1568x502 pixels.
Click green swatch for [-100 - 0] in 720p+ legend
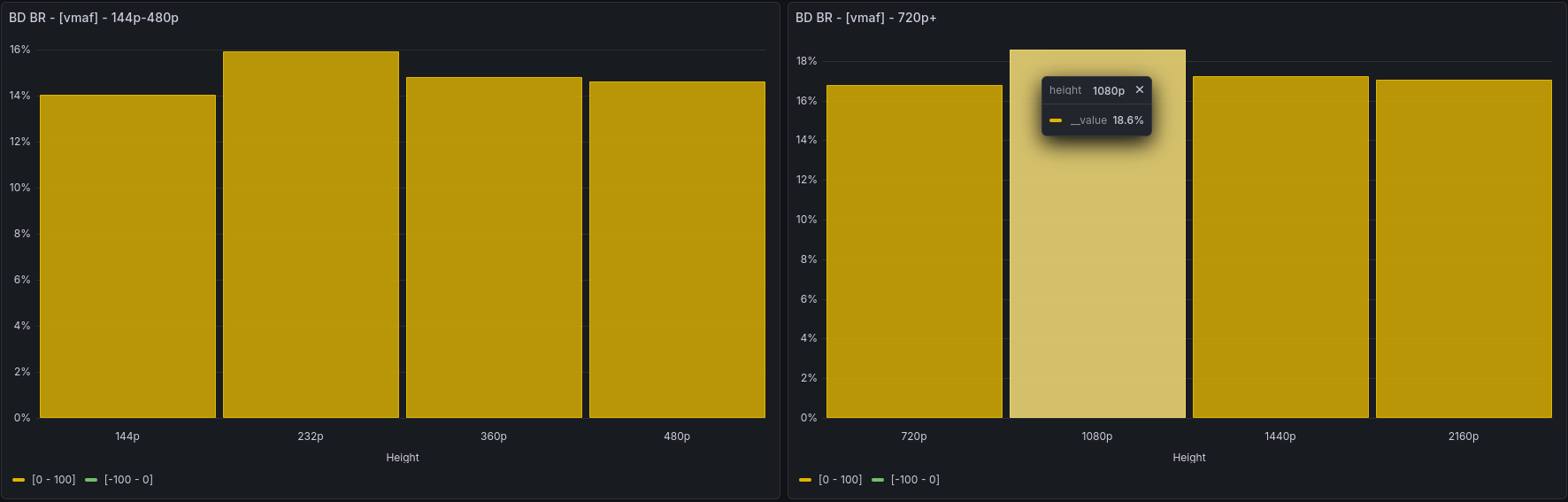click(878, 480)
